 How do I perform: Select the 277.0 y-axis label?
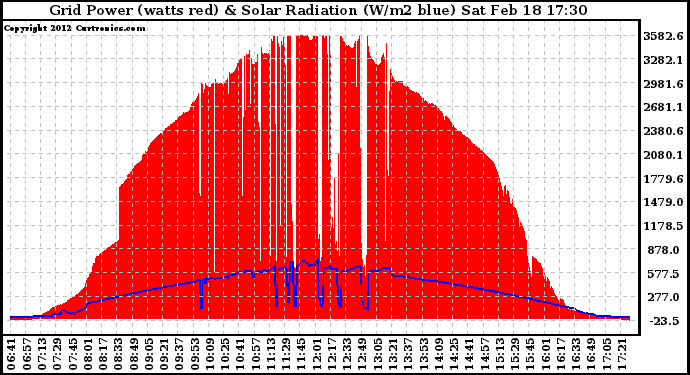point(663,298)
